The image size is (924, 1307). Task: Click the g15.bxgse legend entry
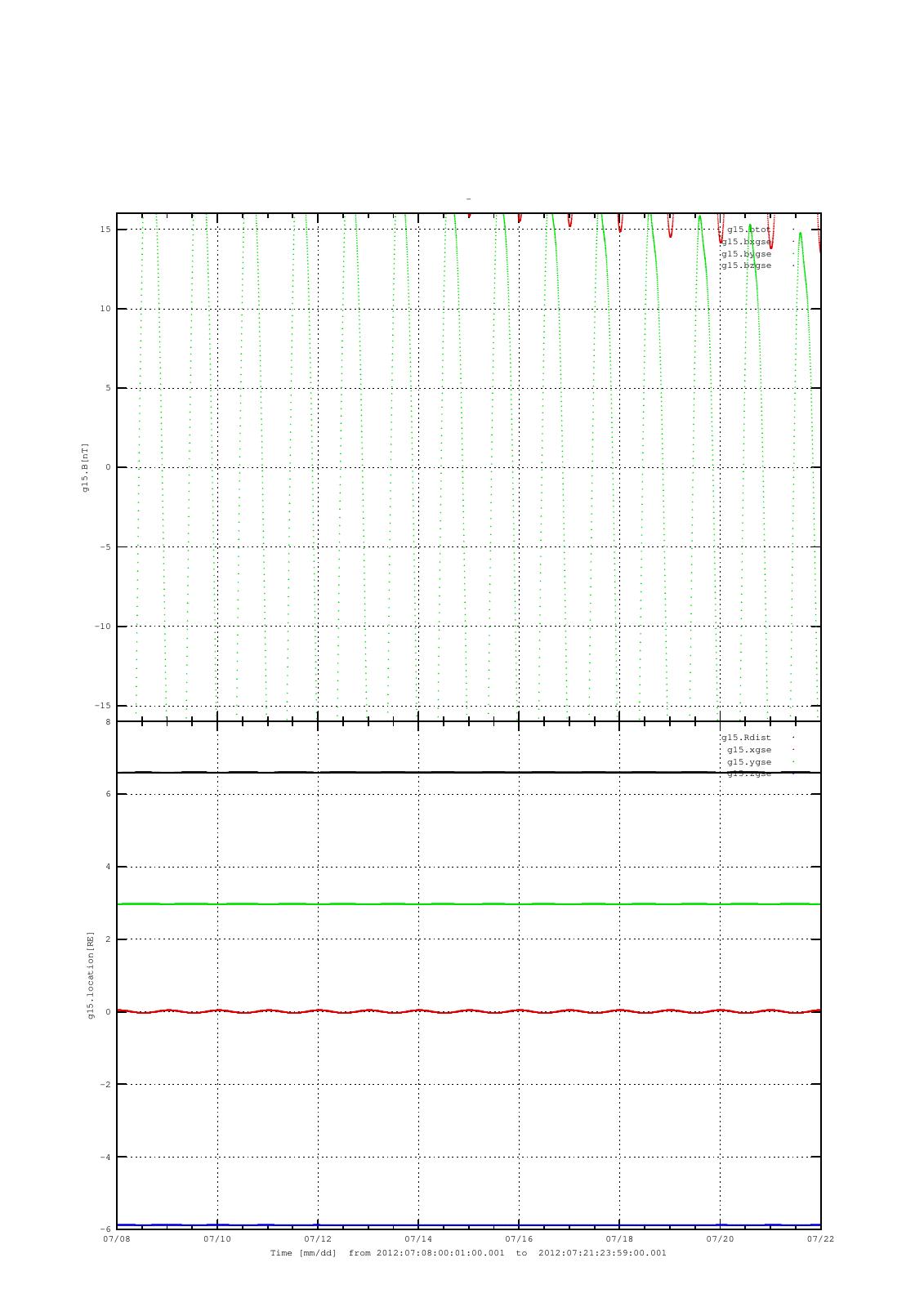coord(746,242)
